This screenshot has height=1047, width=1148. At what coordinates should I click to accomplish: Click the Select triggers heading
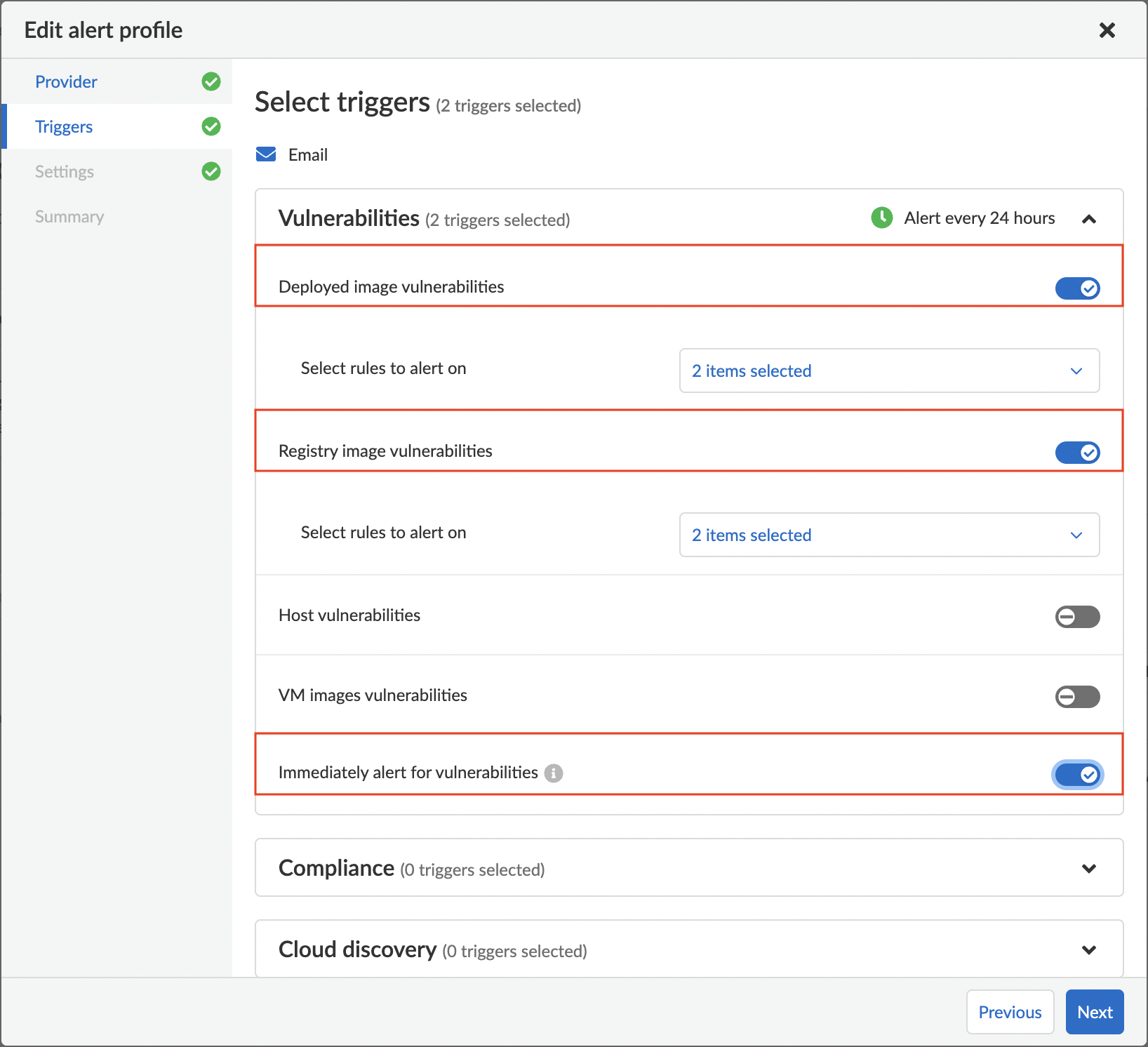coord(342,102)
